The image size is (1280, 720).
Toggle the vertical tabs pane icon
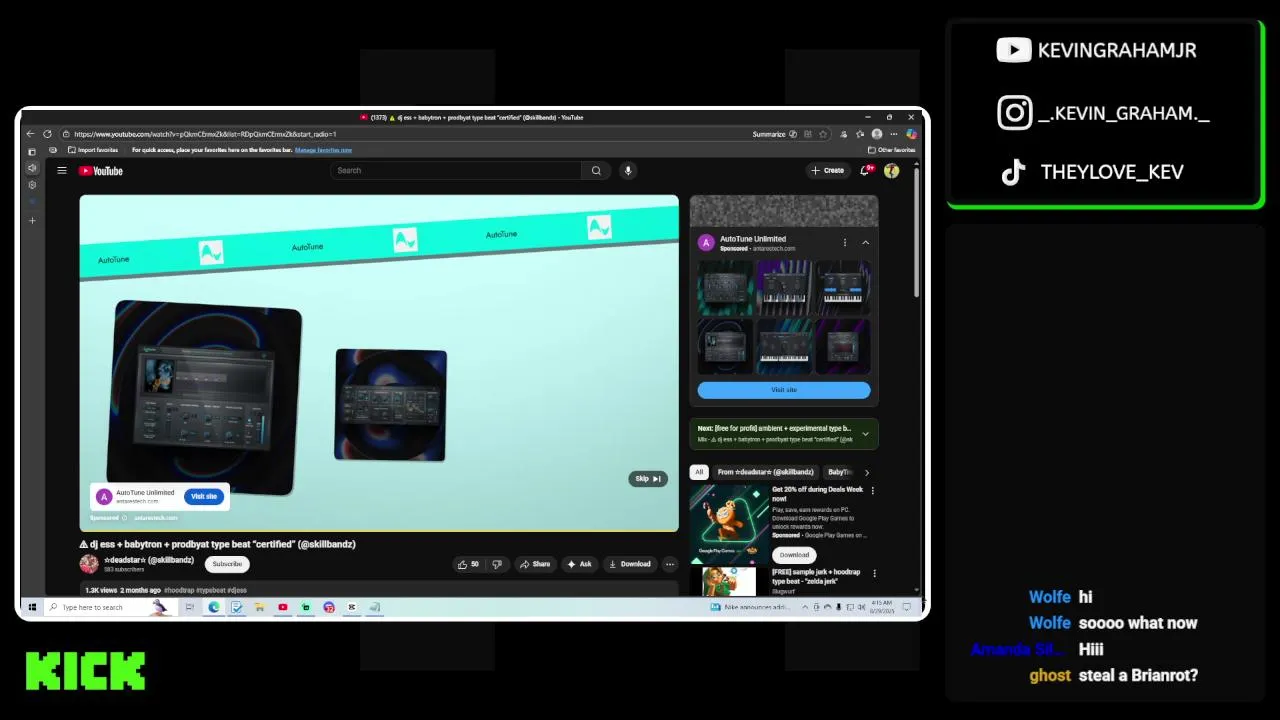[x=32, y=151]
